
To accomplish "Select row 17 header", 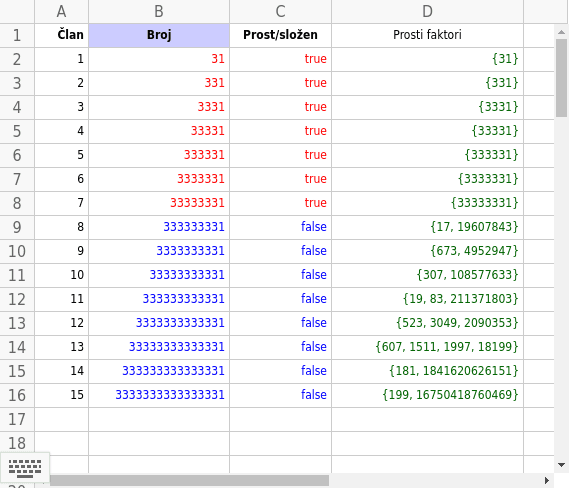I will pos(17,420).
